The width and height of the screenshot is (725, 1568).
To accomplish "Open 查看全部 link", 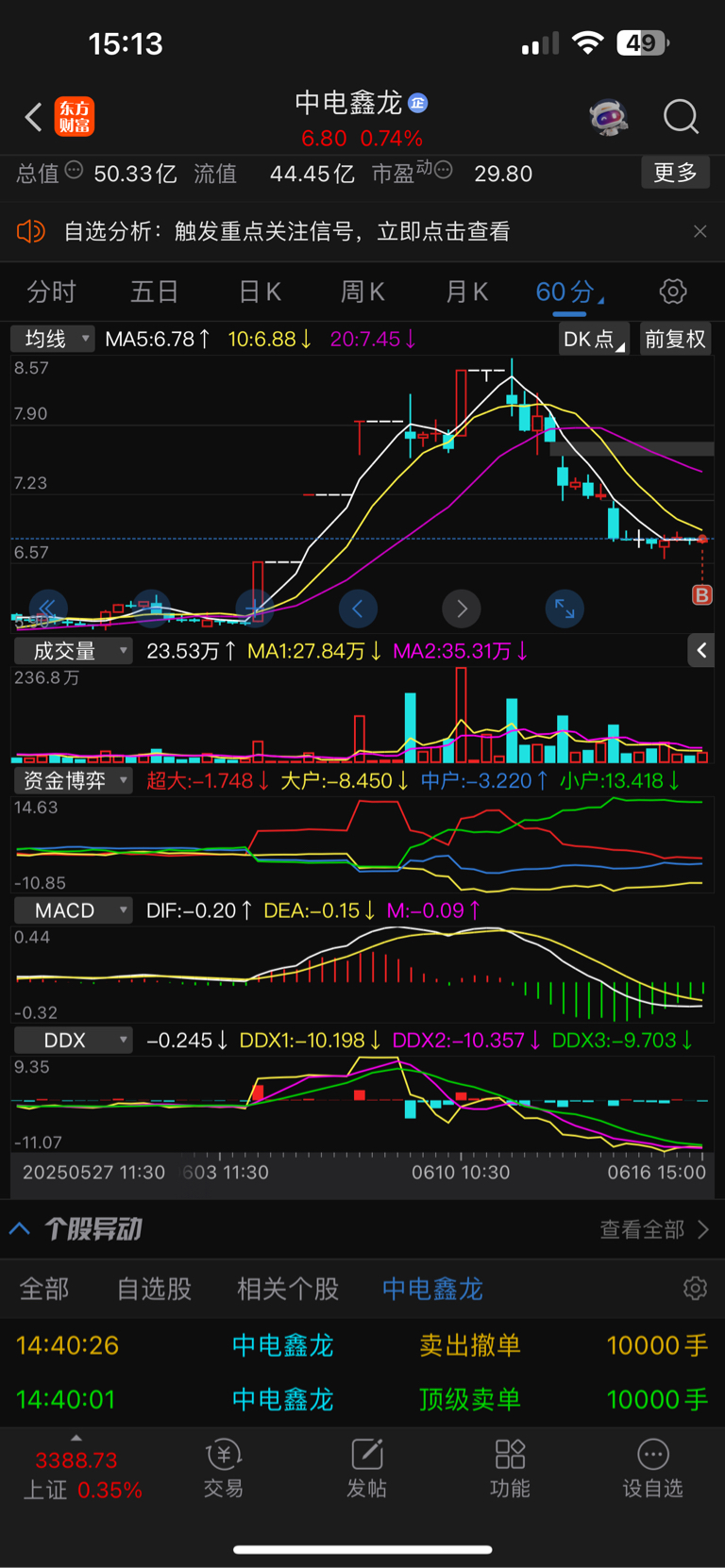I will 653,1229.
